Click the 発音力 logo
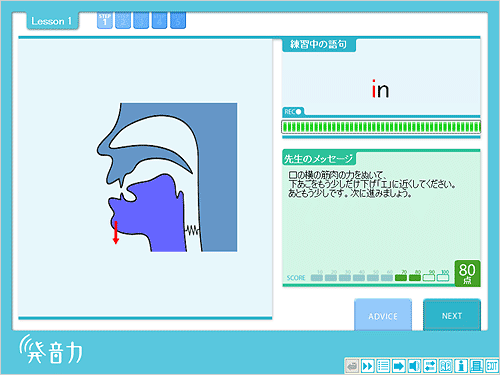Screen dimensions: 500x375 tap(51, 349)
